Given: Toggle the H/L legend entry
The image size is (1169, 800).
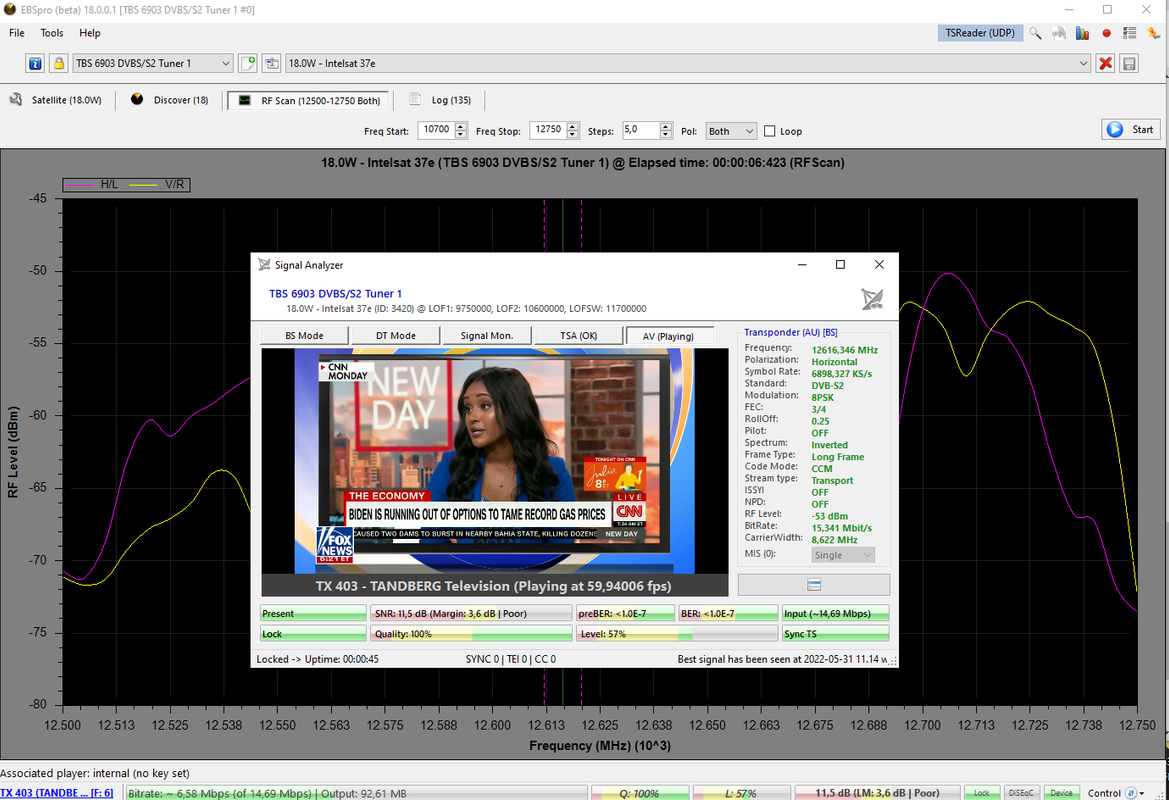Looking at the screenshot, I should pos(92,184).
